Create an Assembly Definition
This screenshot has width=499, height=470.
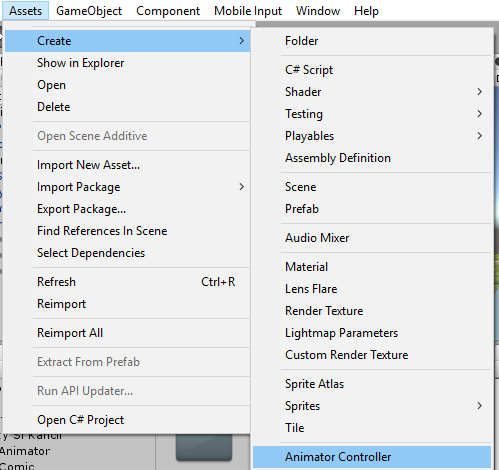(x=372, y=158)
